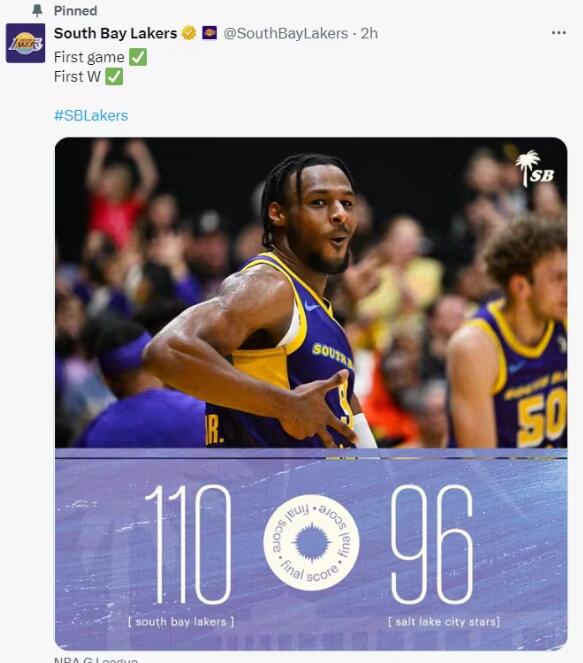Click the South Bay Lakers display name

(x=115, y=33)
